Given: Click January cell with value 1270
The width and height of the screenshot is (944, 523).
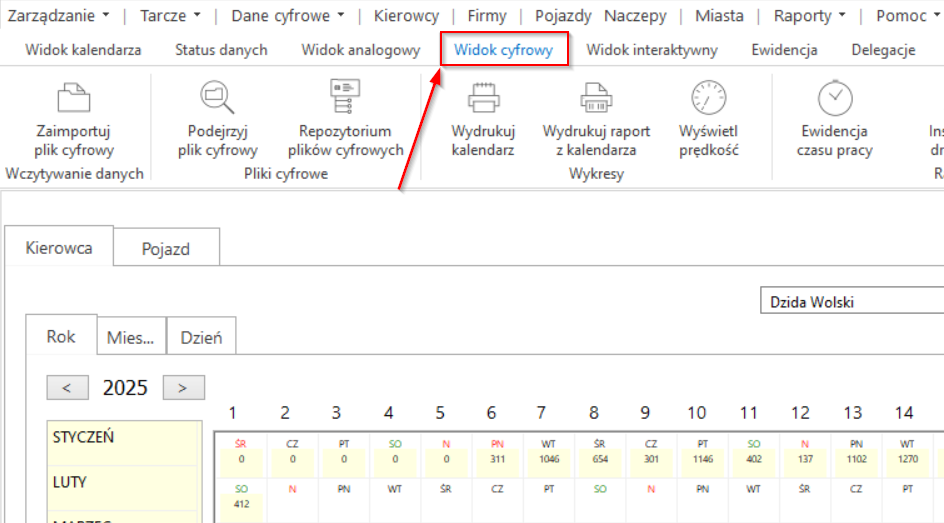Looking at the screenshot, I should [x=907, y=456].
